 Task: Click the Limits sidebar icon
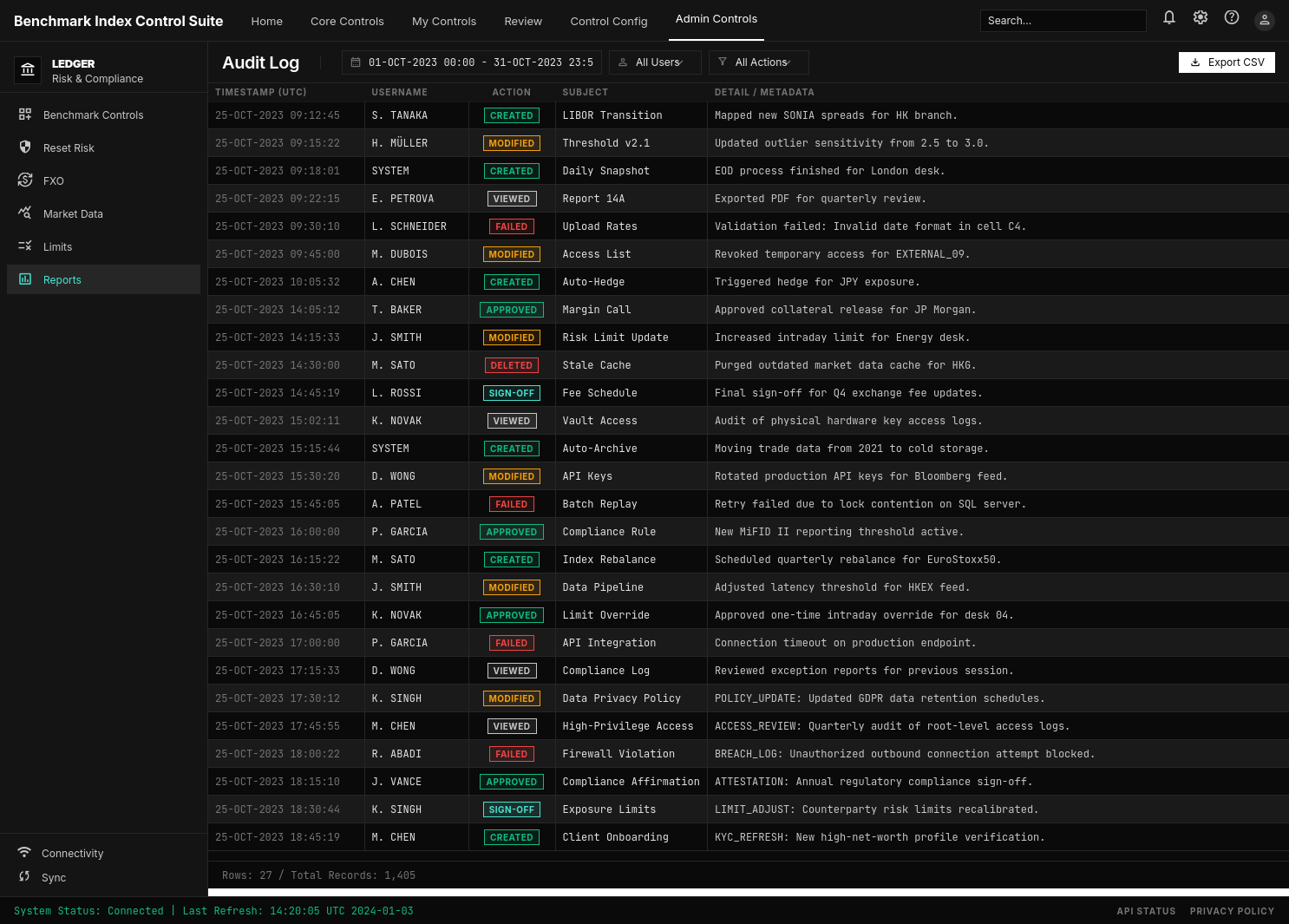pos(25,246)
